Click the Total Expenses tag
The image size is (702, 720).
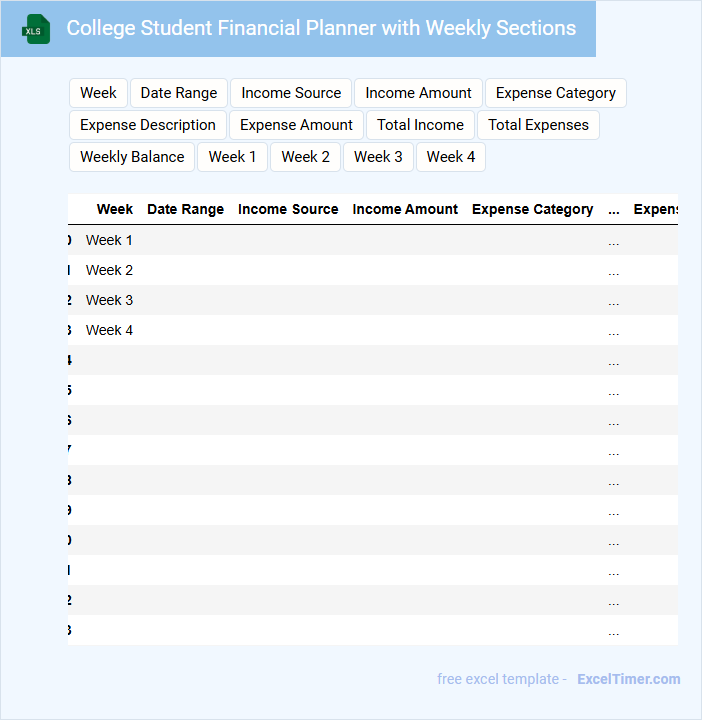[538, 125]
